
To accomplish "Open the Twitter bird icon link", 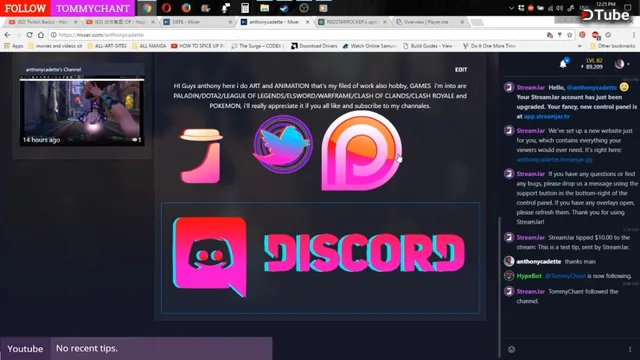I will (283, 144).
